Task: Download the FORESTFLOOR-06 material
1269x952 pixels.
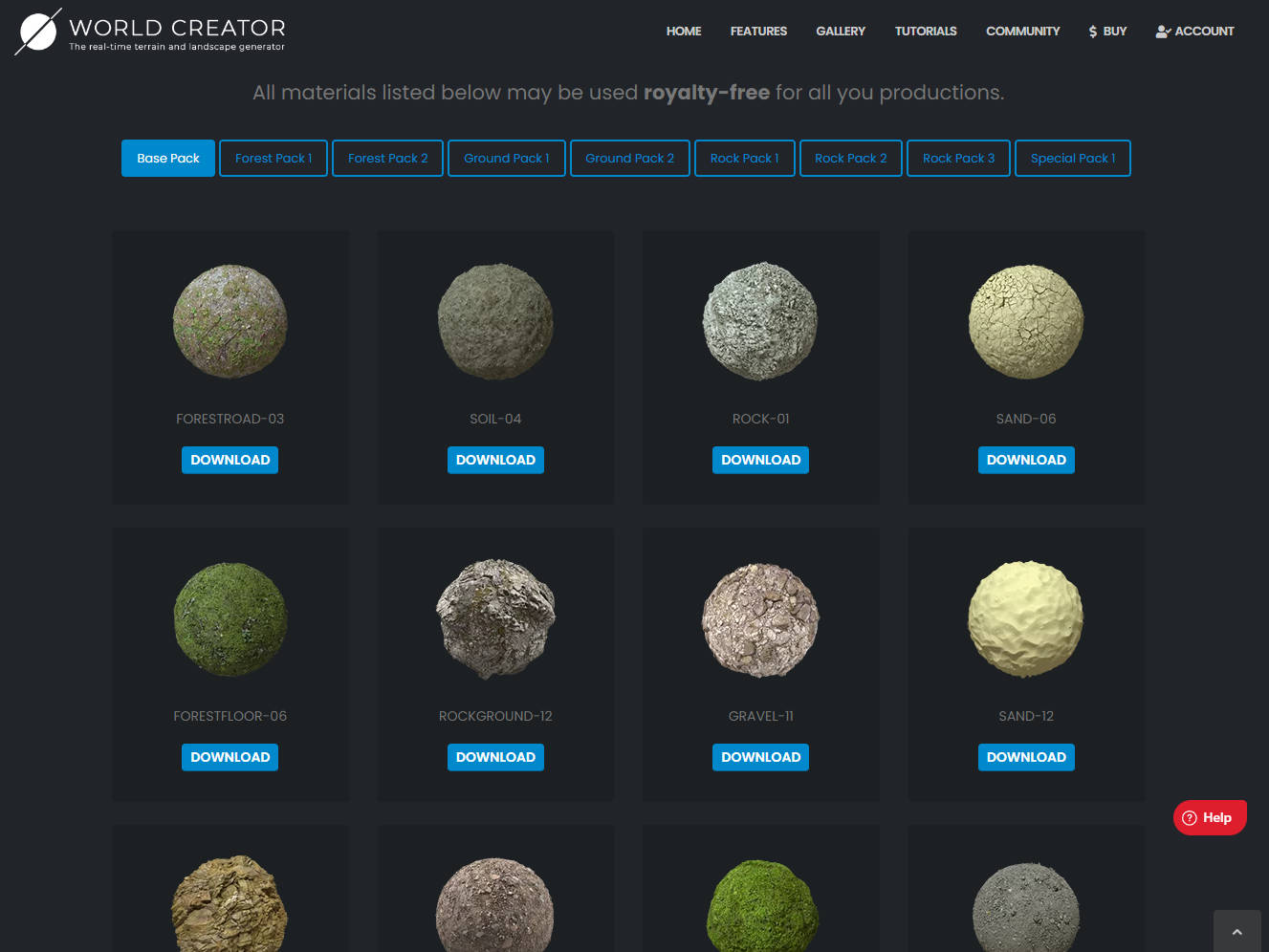Action: pos(230,757)
